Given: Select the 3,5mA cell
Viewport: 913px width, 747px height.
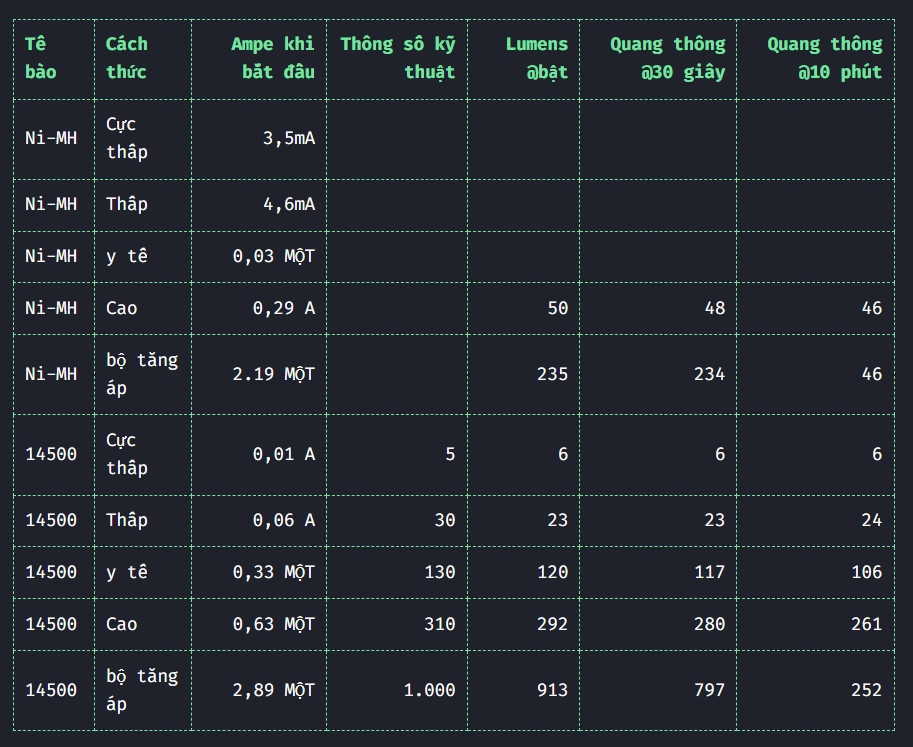Looking at the screenshot, I should pos(288,138).
